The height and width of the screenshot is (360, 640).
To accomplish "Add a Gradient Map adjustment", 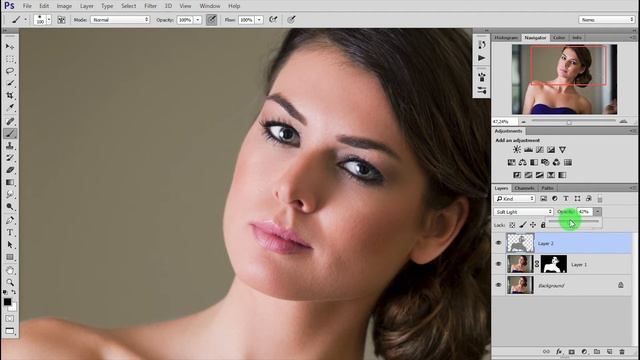I will (x=562, y=175).
